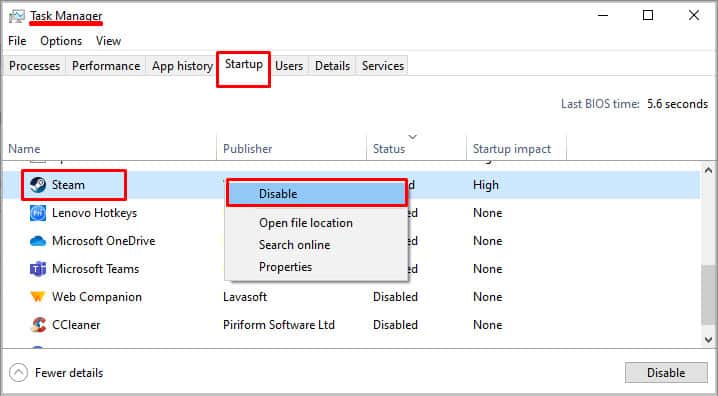Select the Microsoft Teams row name

[95, 269]
